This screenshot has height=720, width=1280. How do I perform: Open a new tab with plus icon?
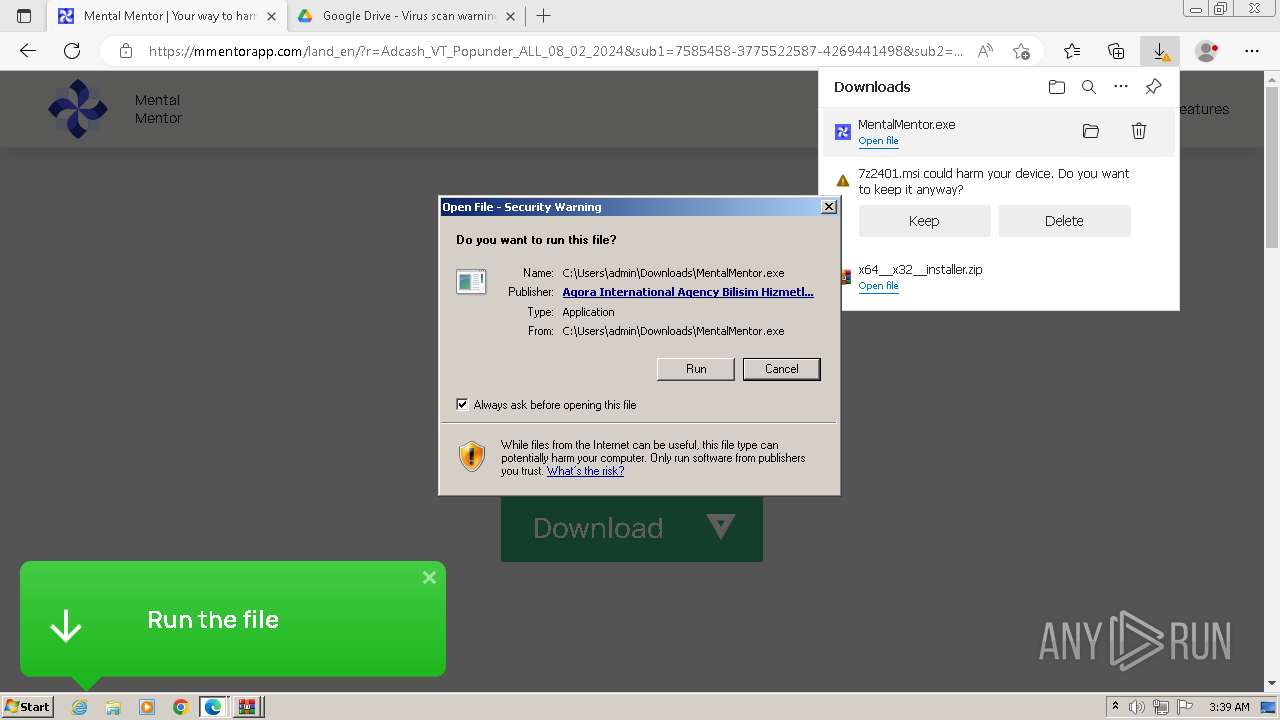543,16
